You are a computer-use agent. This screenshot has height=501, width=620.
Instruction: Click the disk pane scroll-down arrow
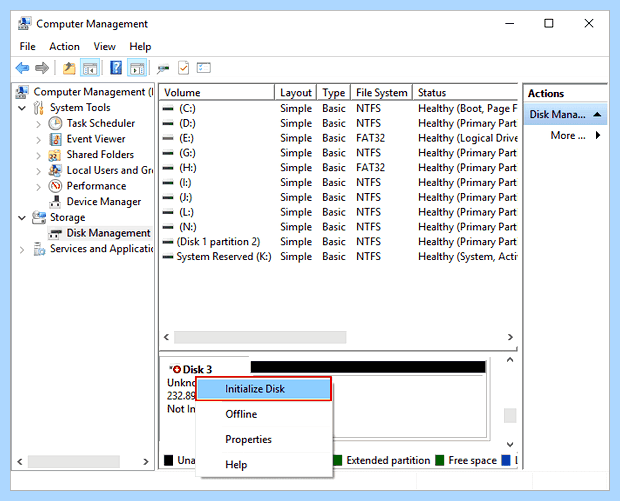(x=510, y=444)
